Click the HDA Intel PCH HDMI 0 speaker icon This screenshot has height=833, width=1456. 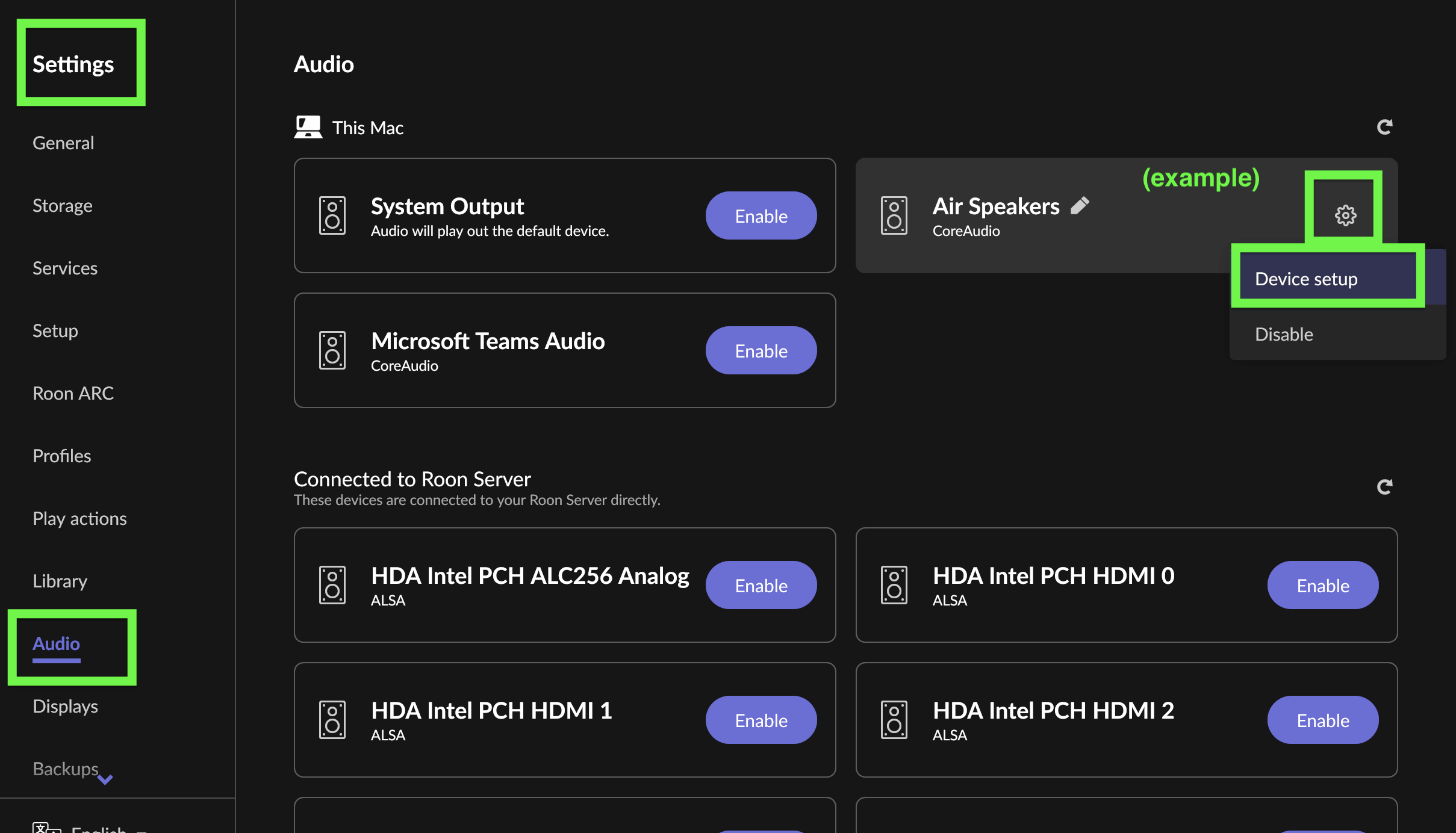pyautogui.click(x=894, y=585)
